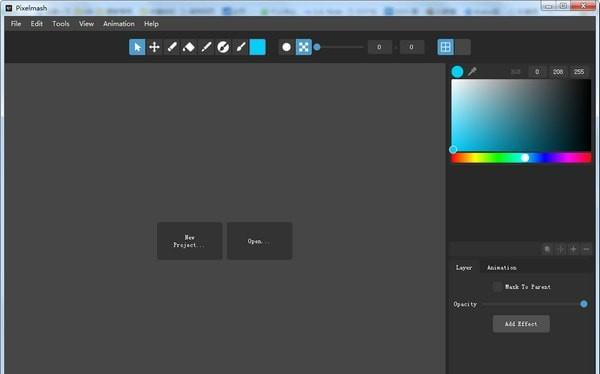Toggle the grid view button

(x=445, y=47)
